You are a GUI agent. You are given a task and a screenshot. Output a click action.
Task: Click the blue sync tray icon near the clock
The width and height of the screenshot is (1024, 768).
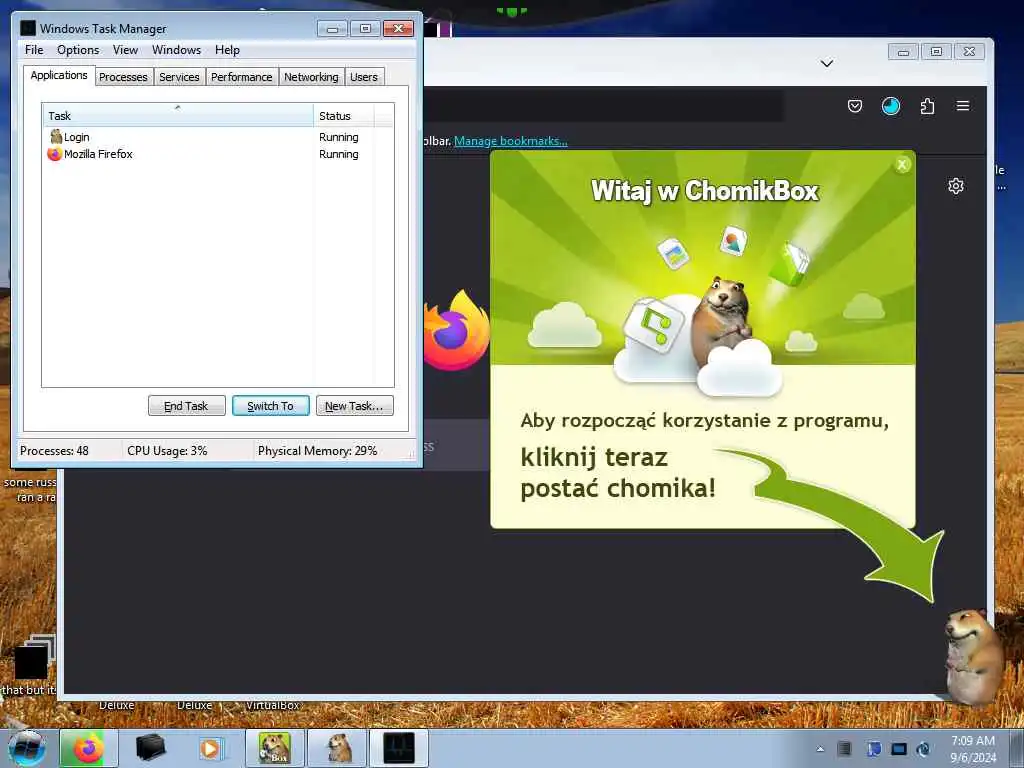[923, 748]
